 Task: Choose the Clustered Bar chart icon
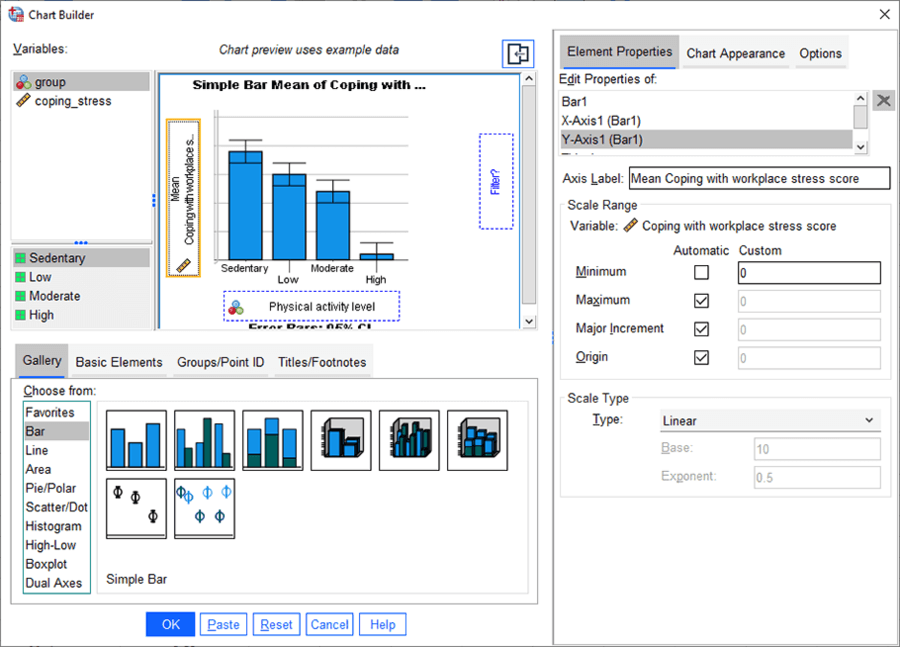(x=204, y=440)
